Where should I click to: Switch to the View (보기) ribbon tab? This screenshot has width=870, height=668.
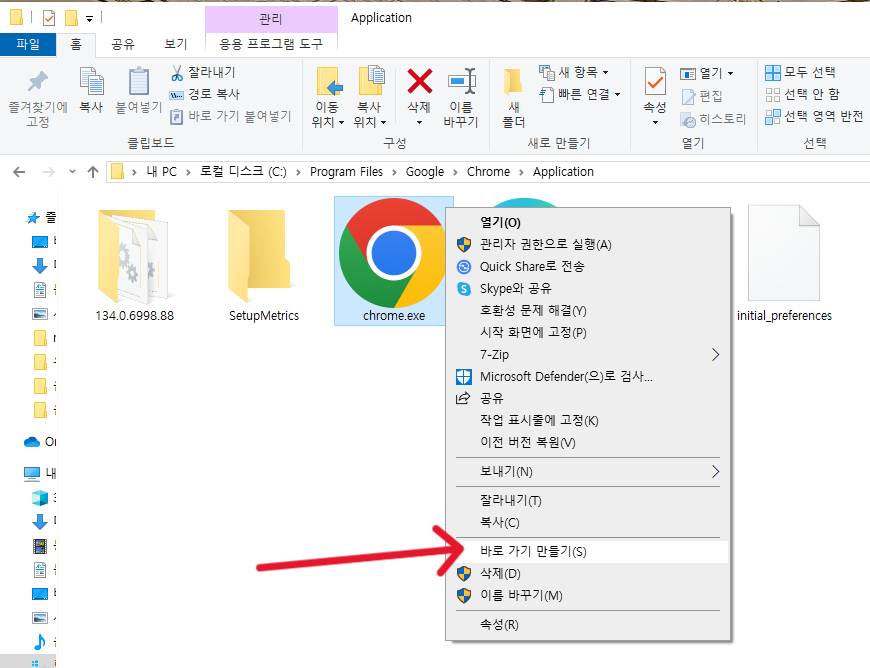175,44
